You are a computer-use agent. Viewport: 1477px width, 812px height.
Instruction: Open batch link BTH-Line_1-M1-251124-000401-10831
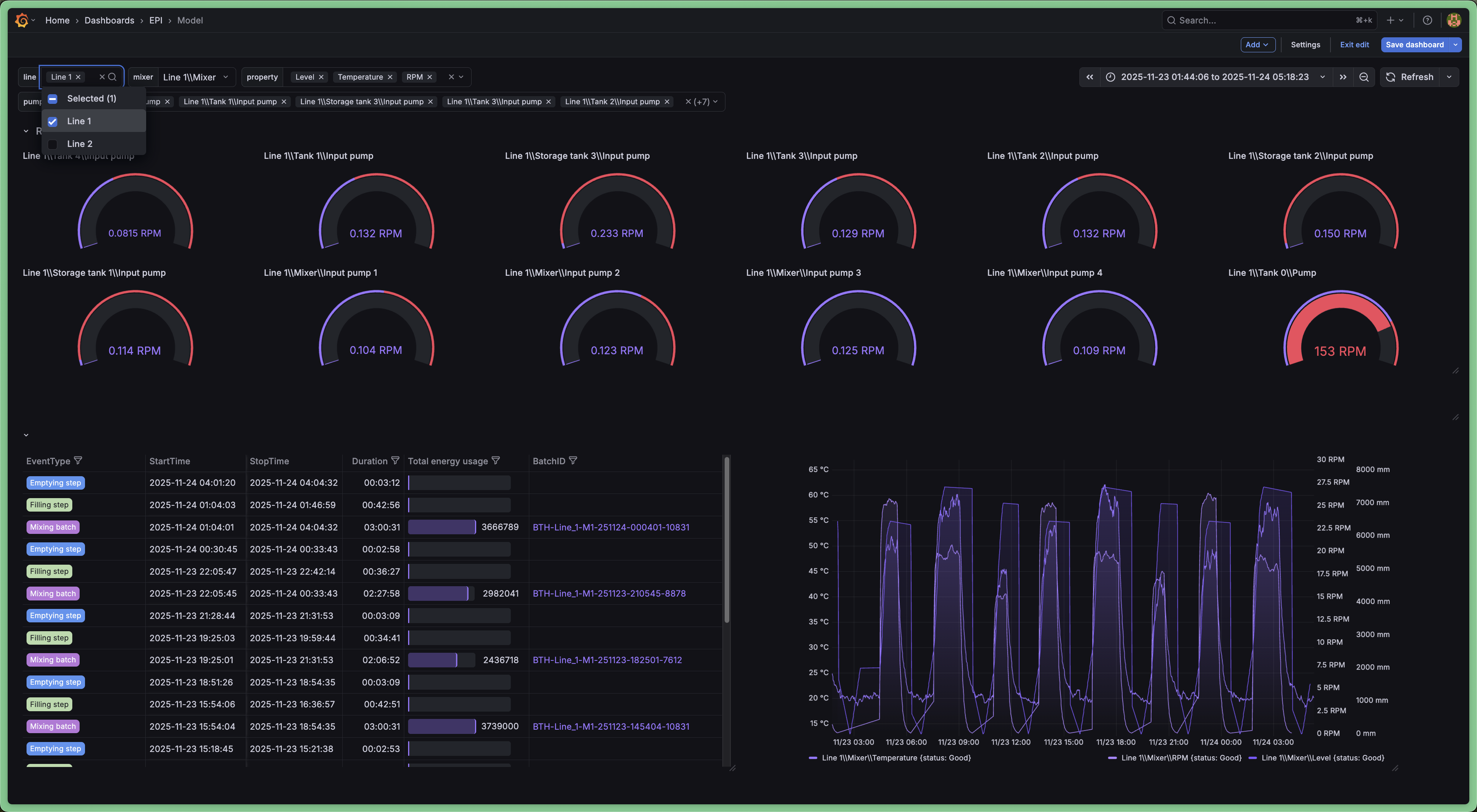[x=611, y=527]
